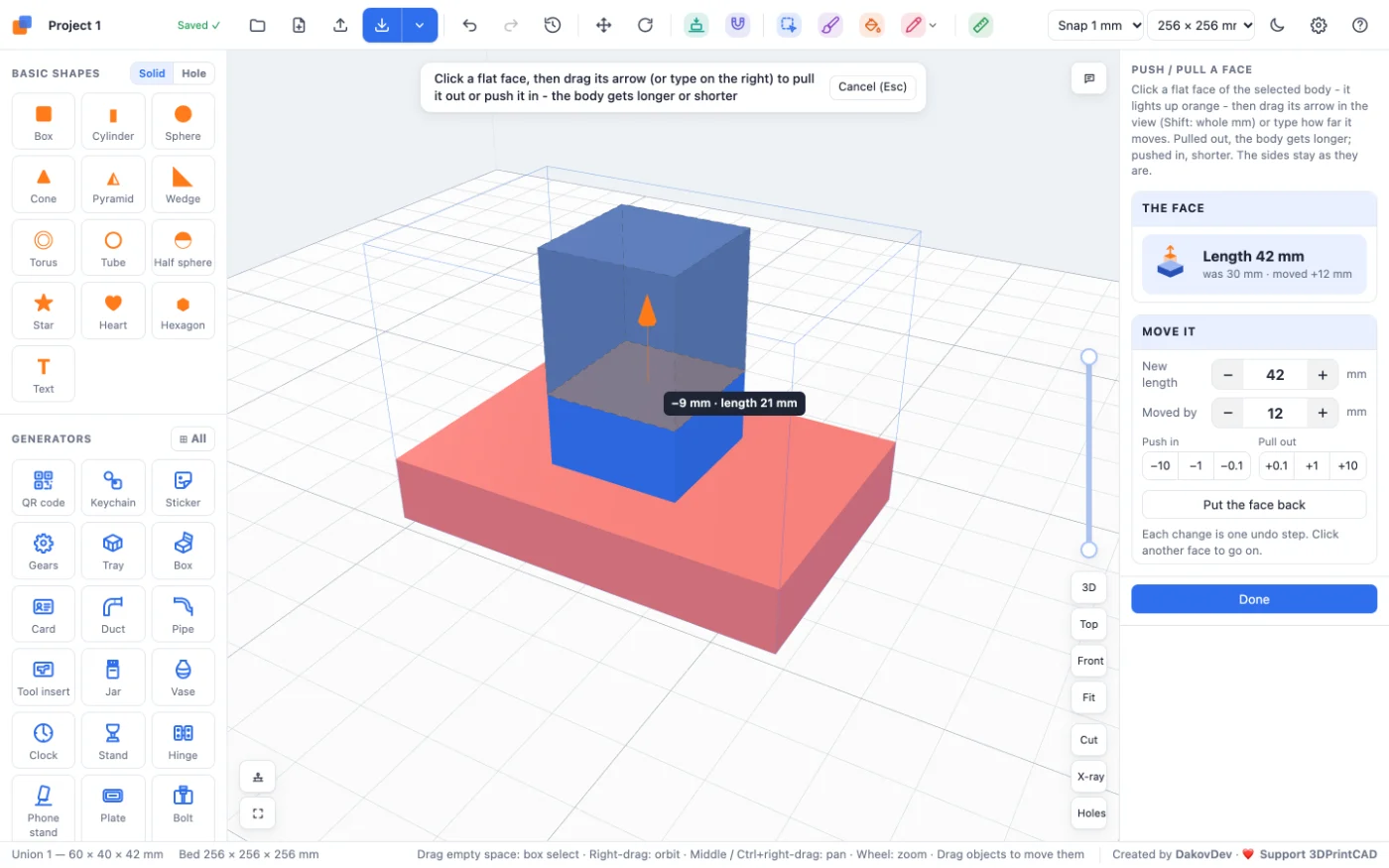Select the four-arrow move tool
Image resolution: width=1389 pixels, height=868 pixels.
pos(603,25)
